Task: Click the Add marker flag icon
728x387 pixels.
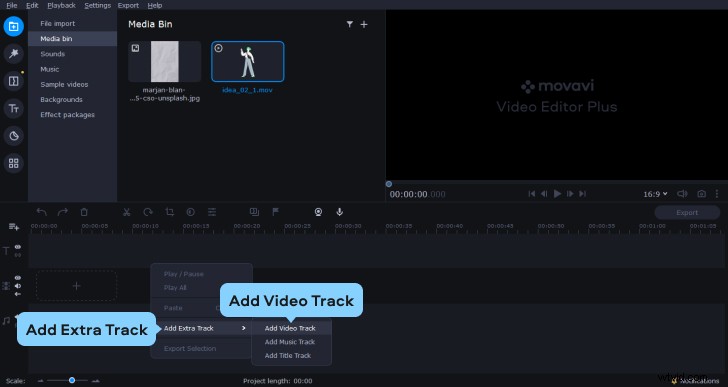Action: [275, 212]
